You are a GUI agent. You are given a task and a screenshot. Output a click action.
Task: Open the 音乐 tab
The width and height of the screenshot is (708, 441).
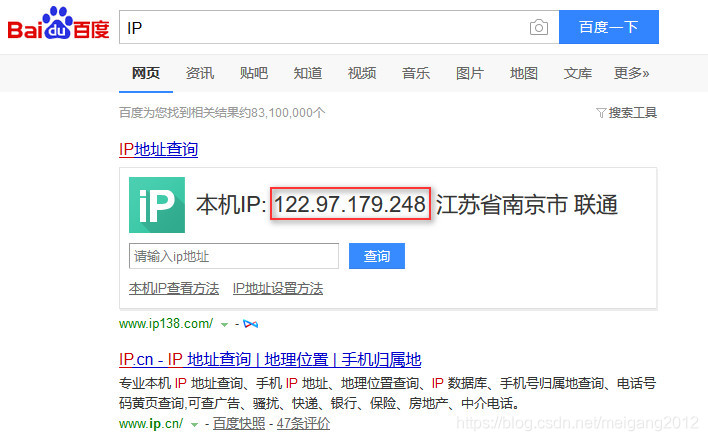[x=416, y=73]
